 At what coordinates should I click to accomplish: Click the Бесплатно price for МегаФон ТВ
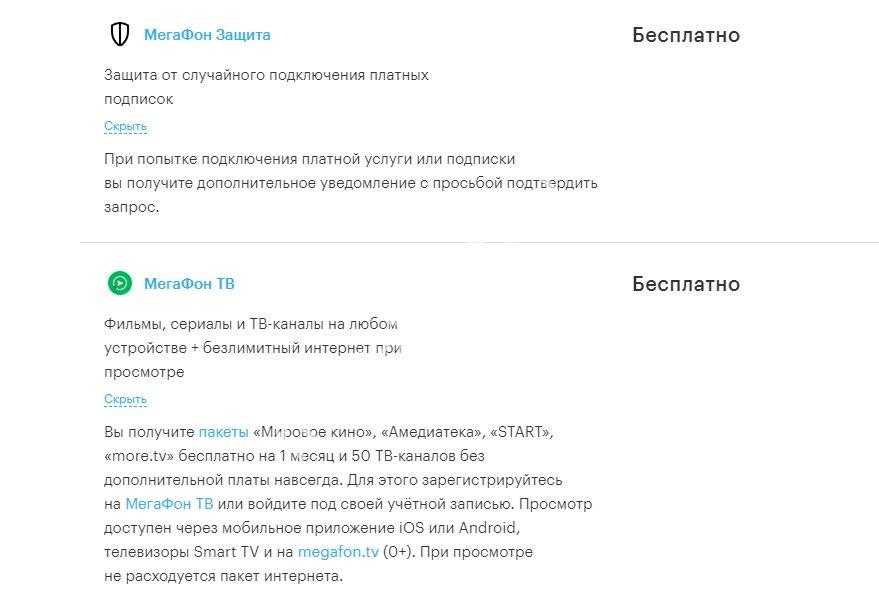[685, 285]
